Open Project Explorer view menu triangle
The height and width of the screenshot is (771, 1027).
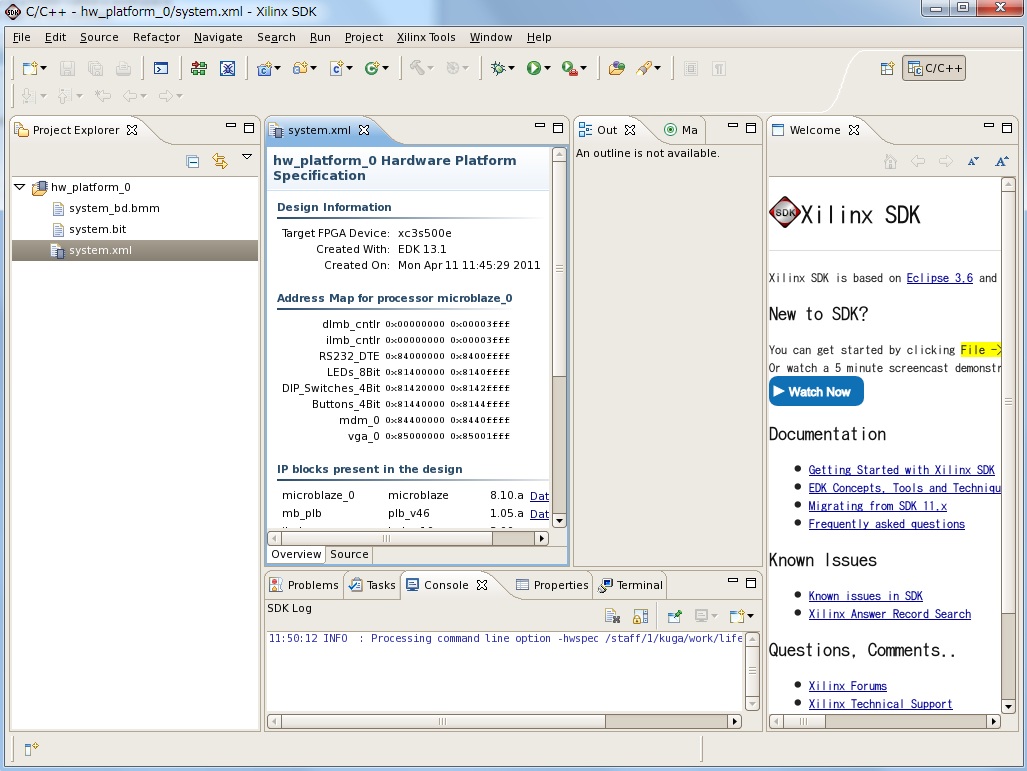247,157
